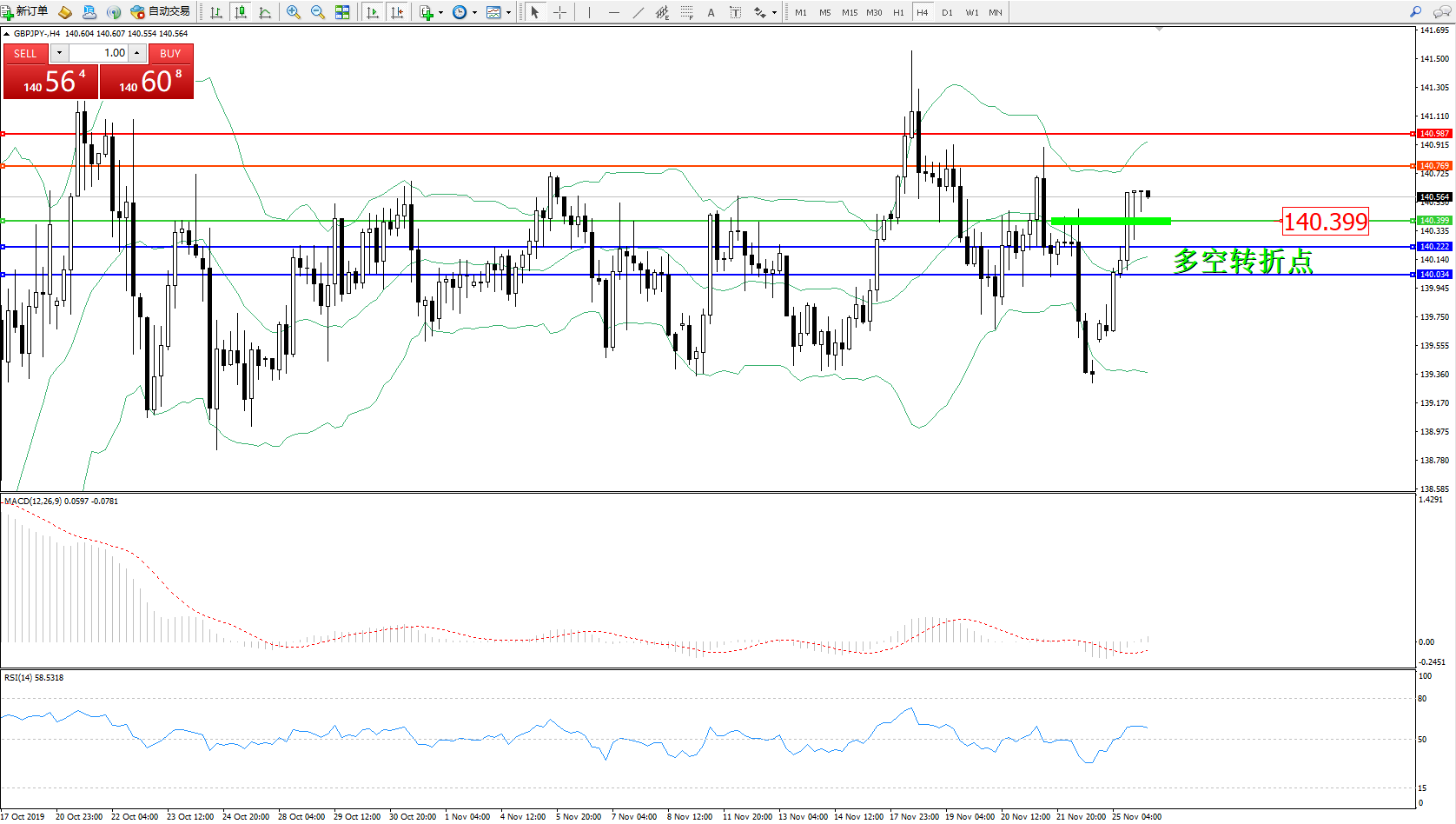Toggle the candlestick chart mode
This screenshot has width=1456, height=824.
pos(241,12)
